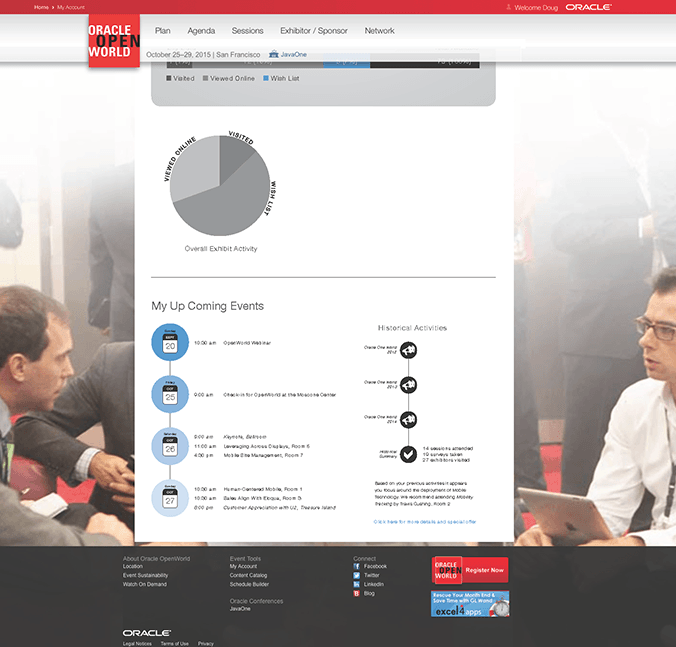The height and width of the screenshot is (647, 676).
Task: Open footer Location link
Action: click(132, 566)
